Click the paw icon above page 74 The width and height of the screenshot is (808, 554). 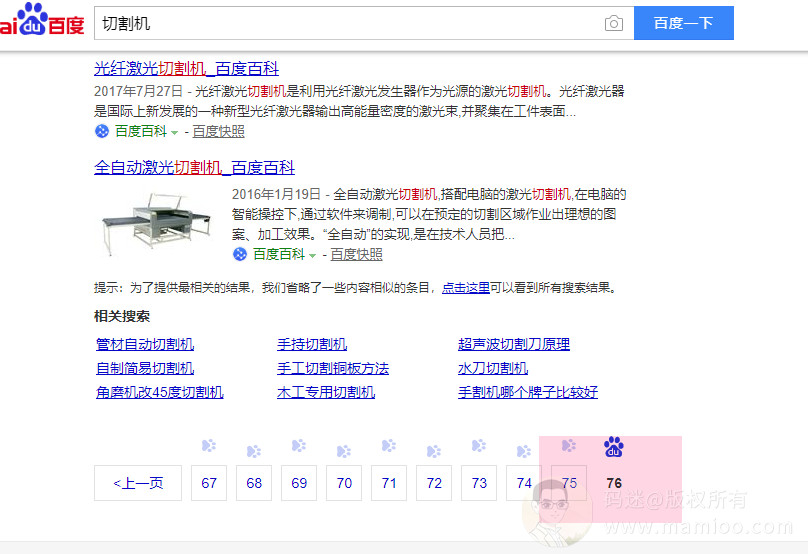click(524, 451)
